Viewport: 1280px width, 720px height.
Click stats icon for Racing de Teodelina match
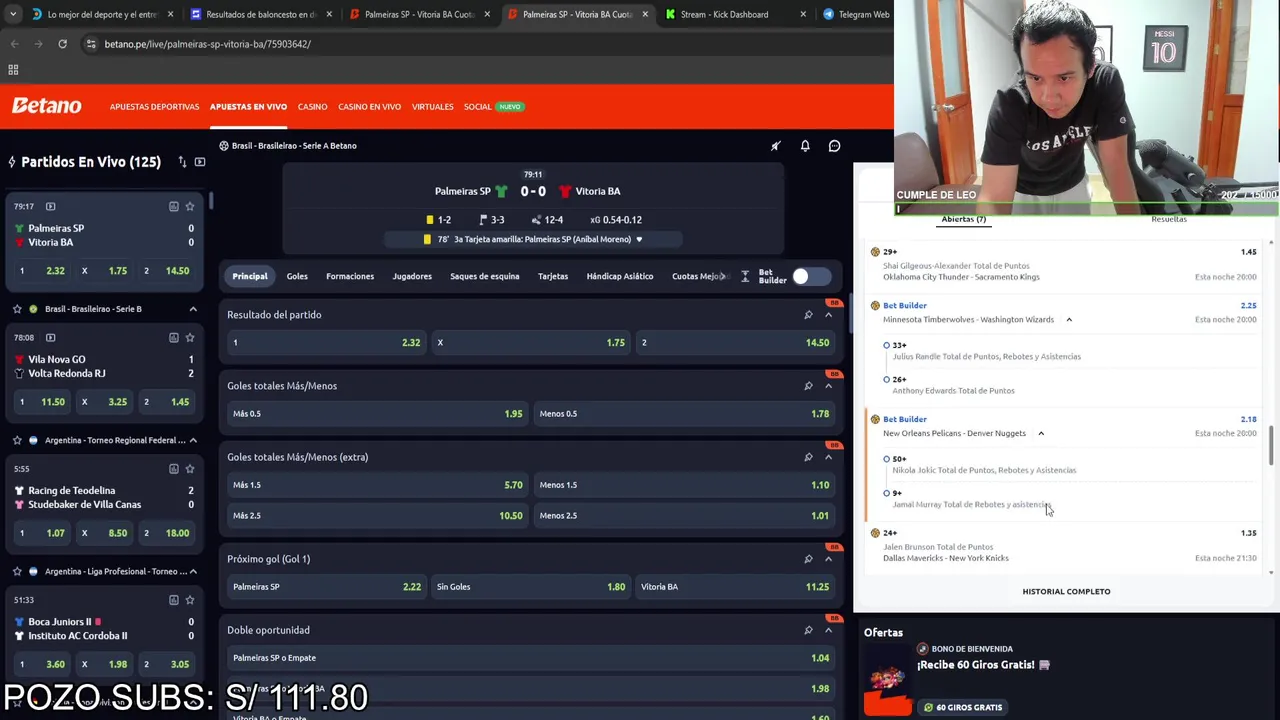173,468
